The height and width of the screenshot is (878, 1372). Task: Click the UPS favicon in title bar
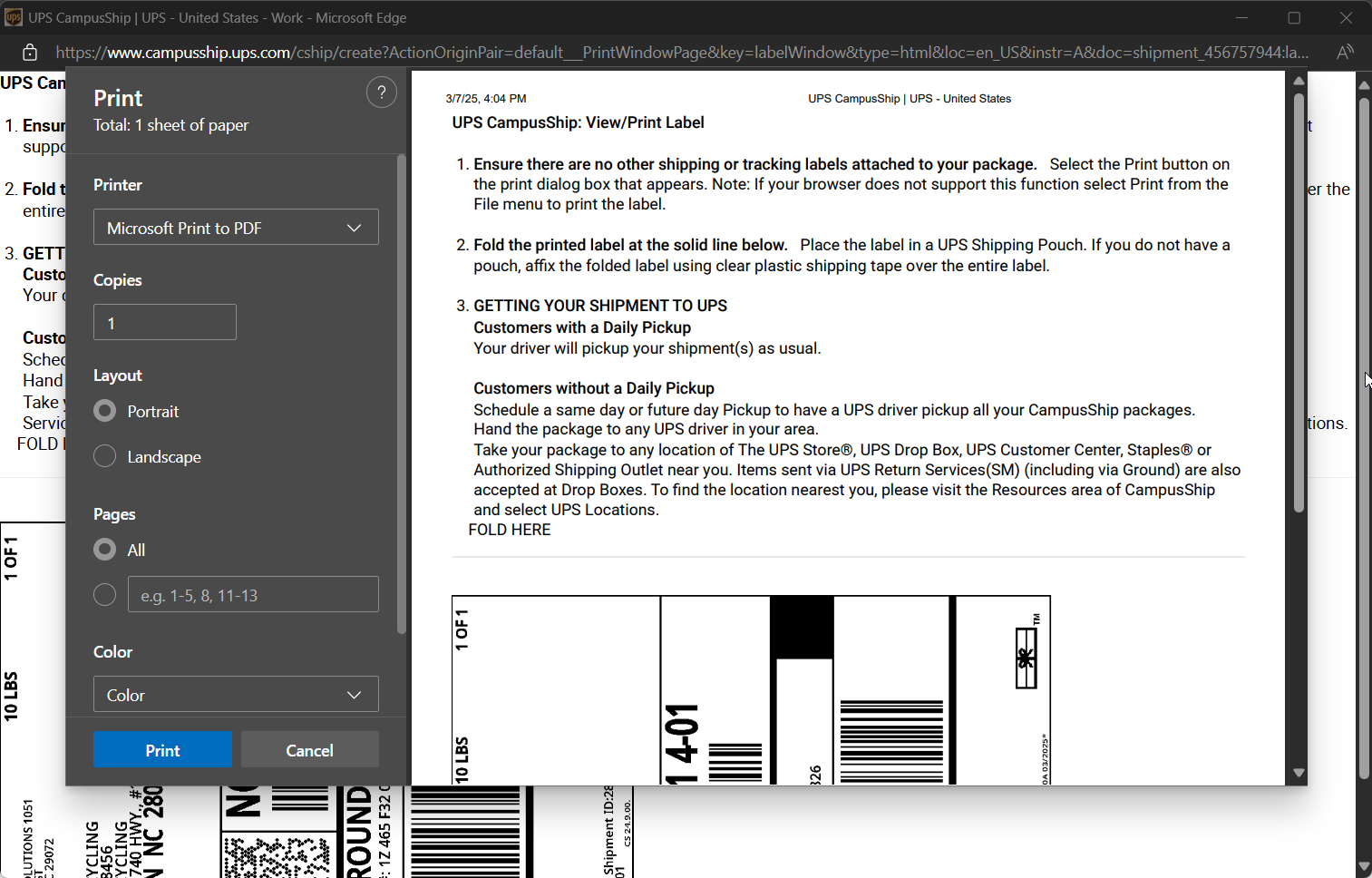[x=14, y=18]
